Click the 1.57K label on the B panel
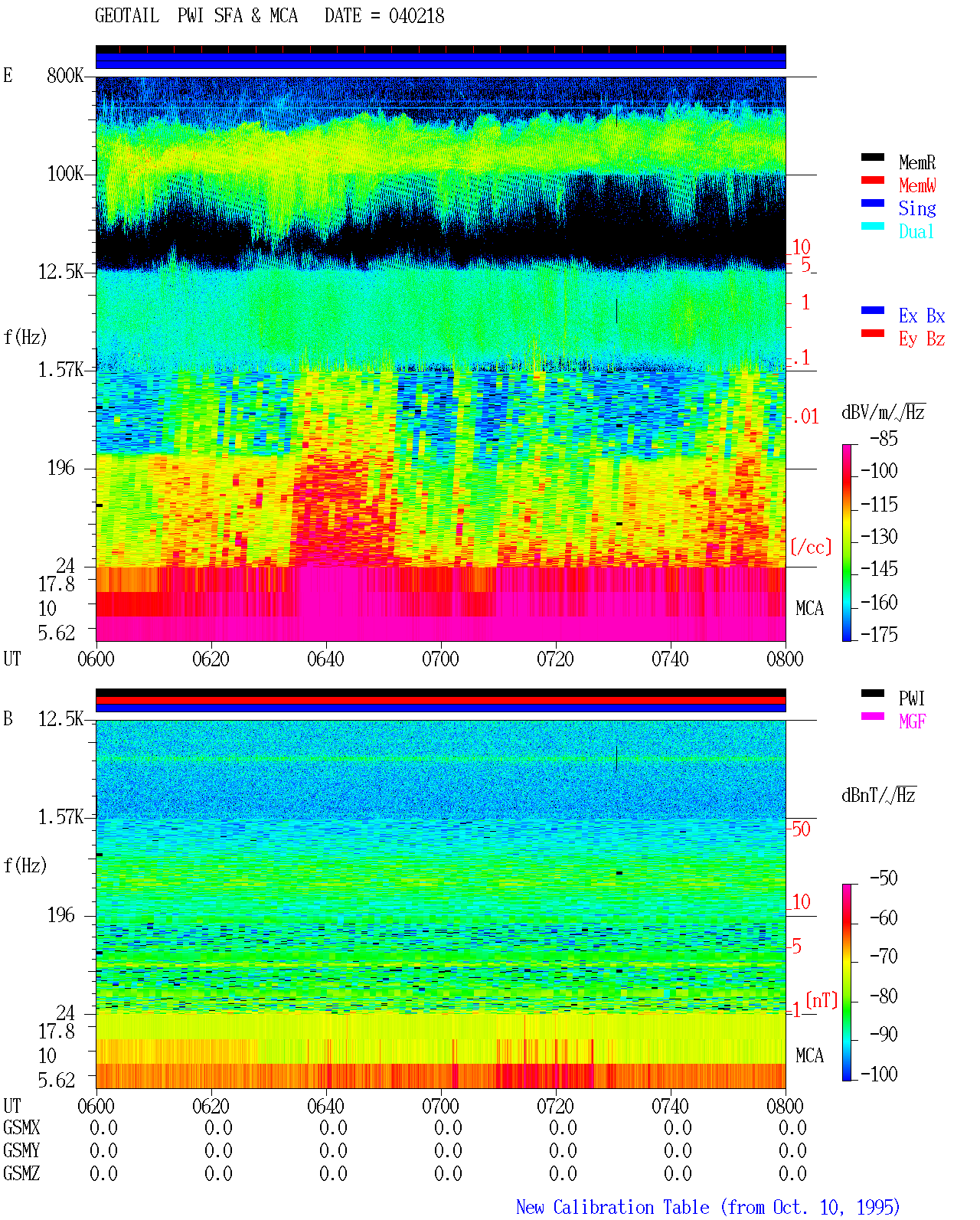The height and width of the screenshot is (1220, 980). coord(60,817)
